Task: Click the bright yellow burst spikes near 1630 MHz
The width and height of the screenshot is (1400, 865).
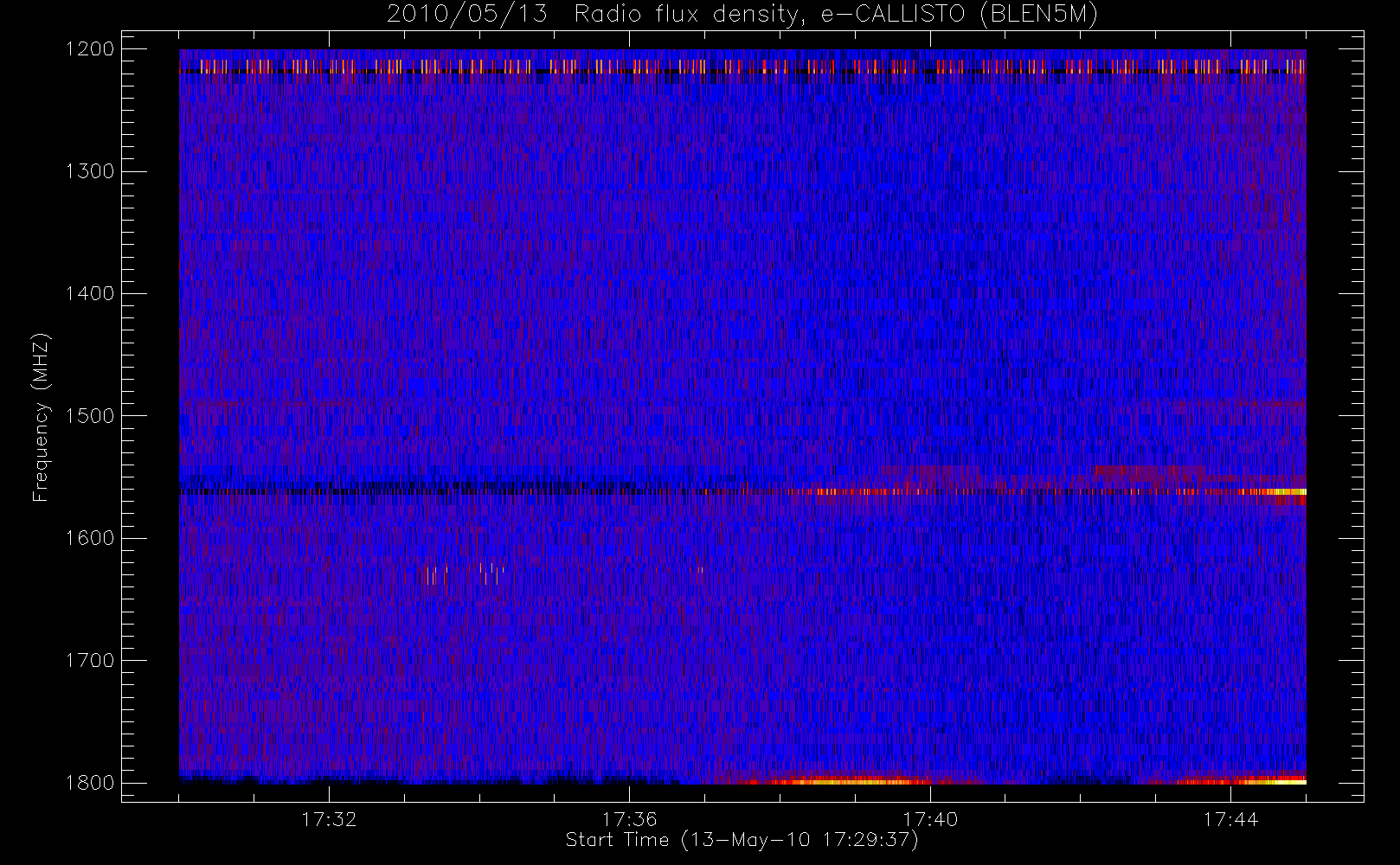Action: 466,574
